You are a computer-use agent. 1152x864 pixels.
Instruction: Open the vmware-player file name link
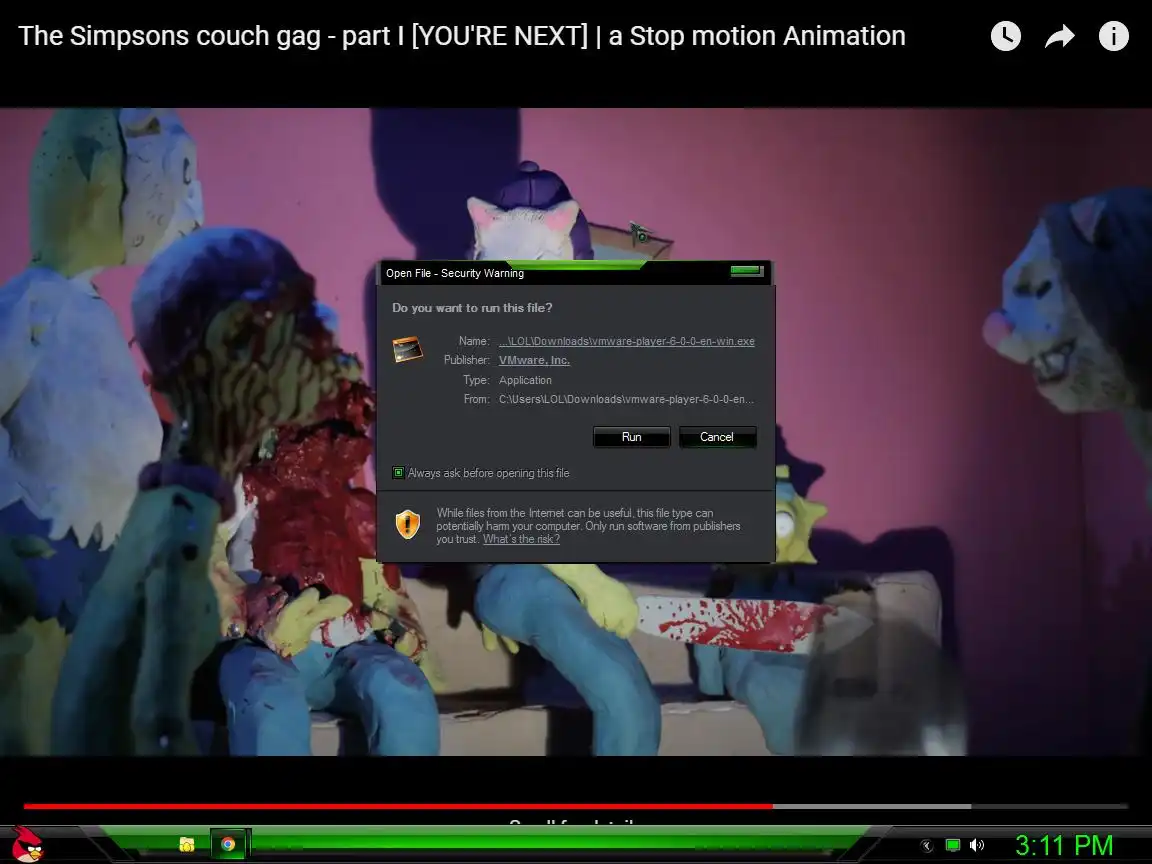(x=627, y=341)
